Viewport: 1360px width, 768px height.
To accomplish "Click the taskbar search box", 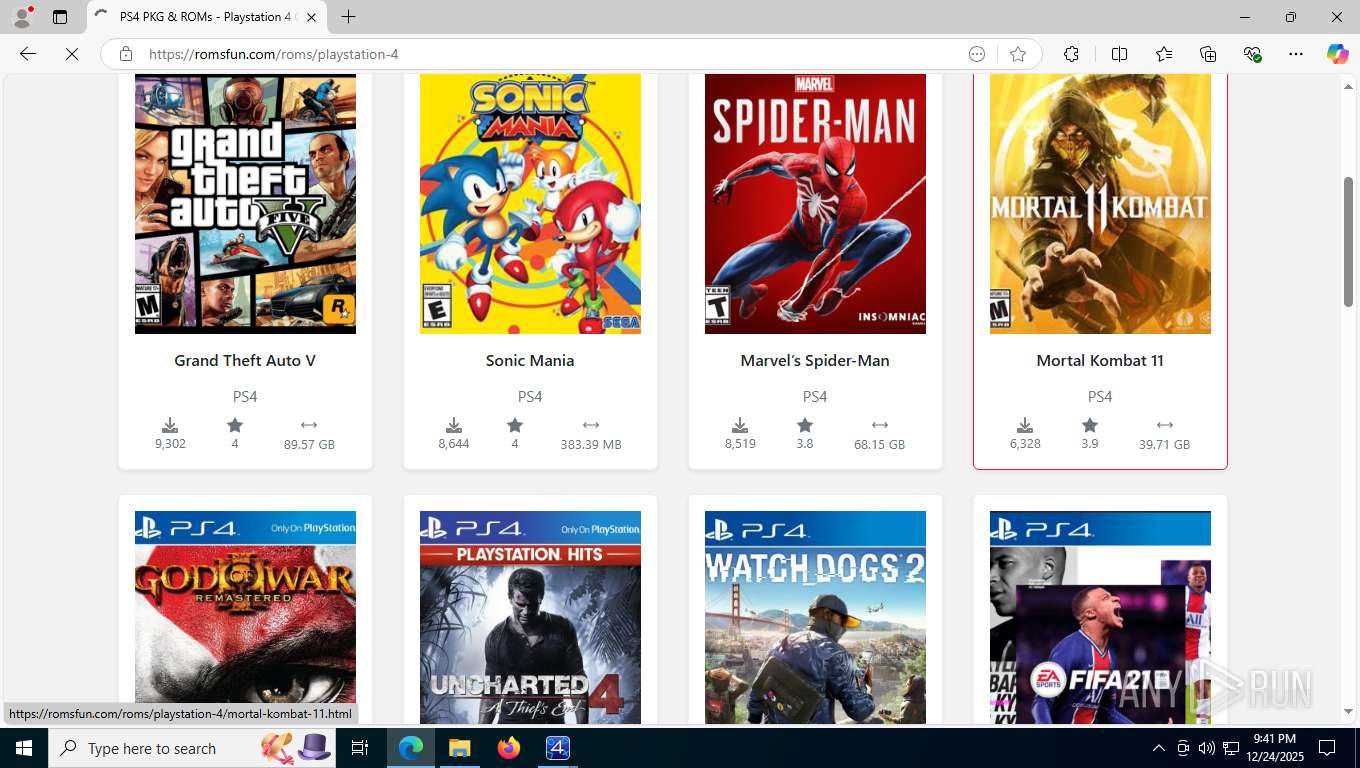I will coord(194,748).
